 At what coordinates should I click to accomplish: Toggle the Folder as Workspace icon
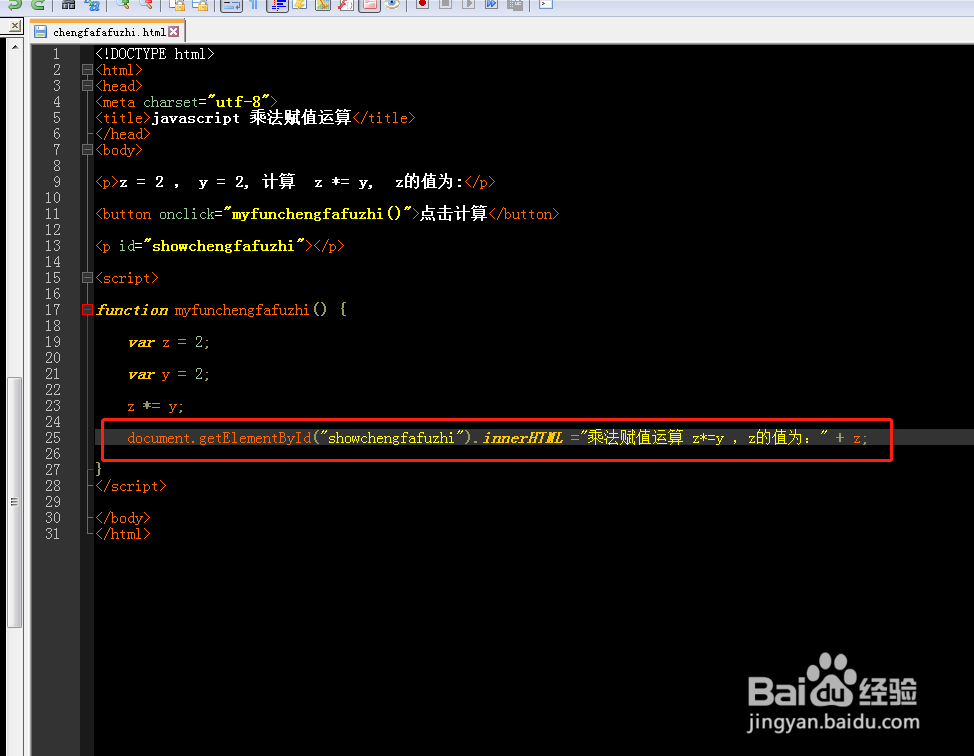(x=369, y=5)
